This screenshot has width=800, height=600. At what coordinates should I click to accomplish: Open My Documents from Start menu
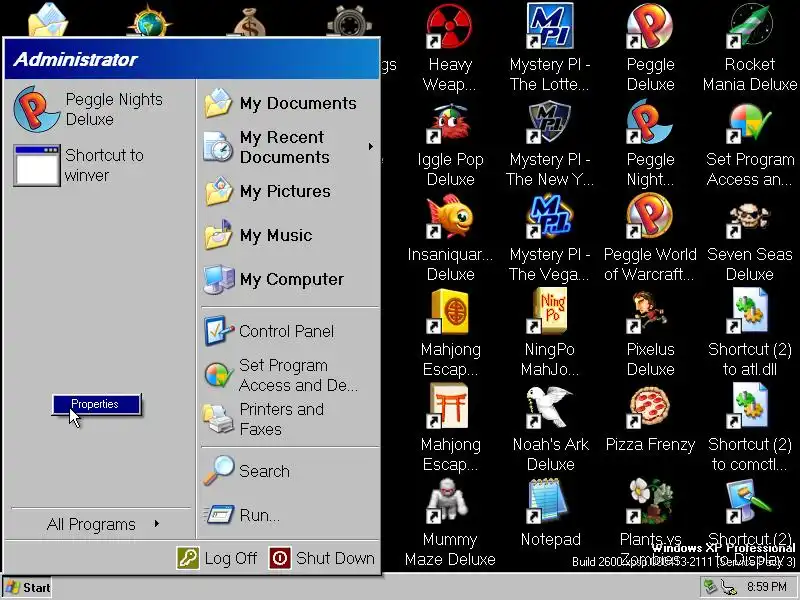289,103
